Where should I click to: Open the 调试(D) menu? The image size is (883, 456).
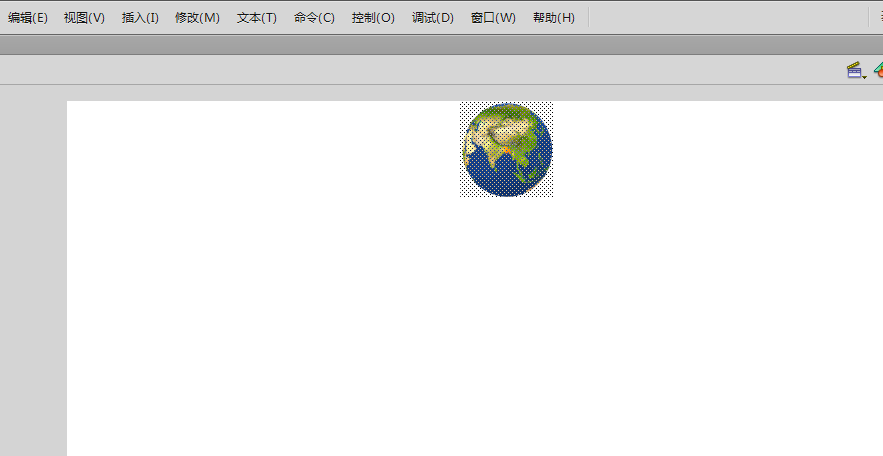[x=432, y=18]
